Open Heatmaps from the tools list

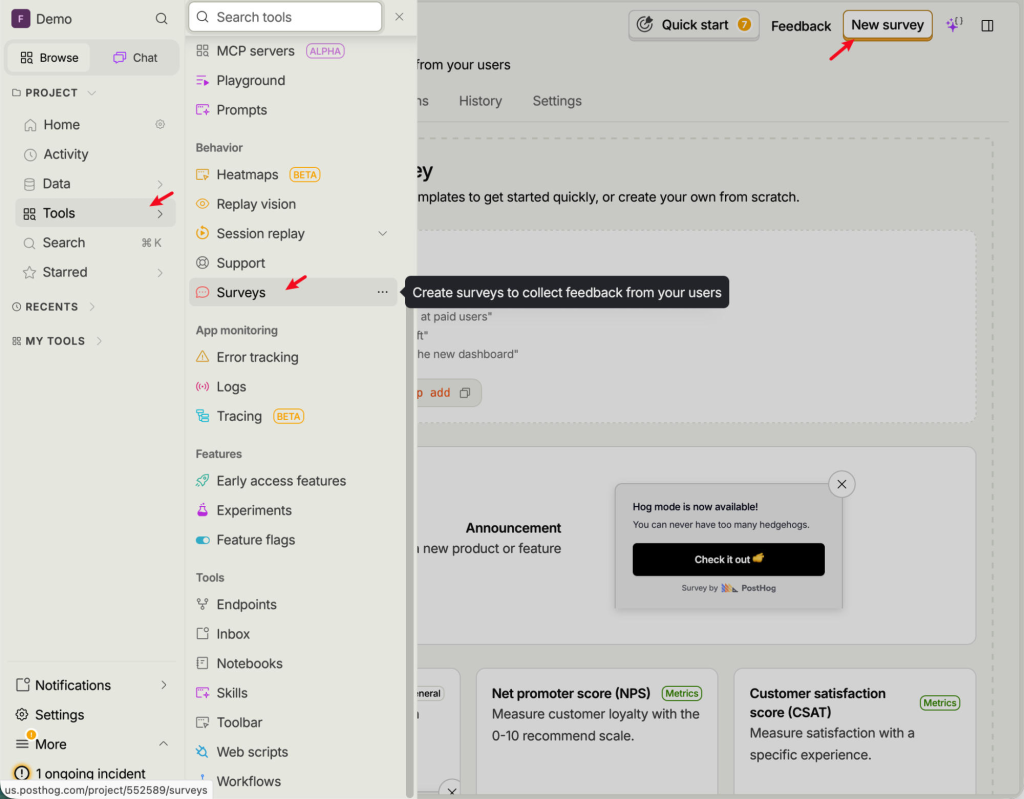(248, 174)
